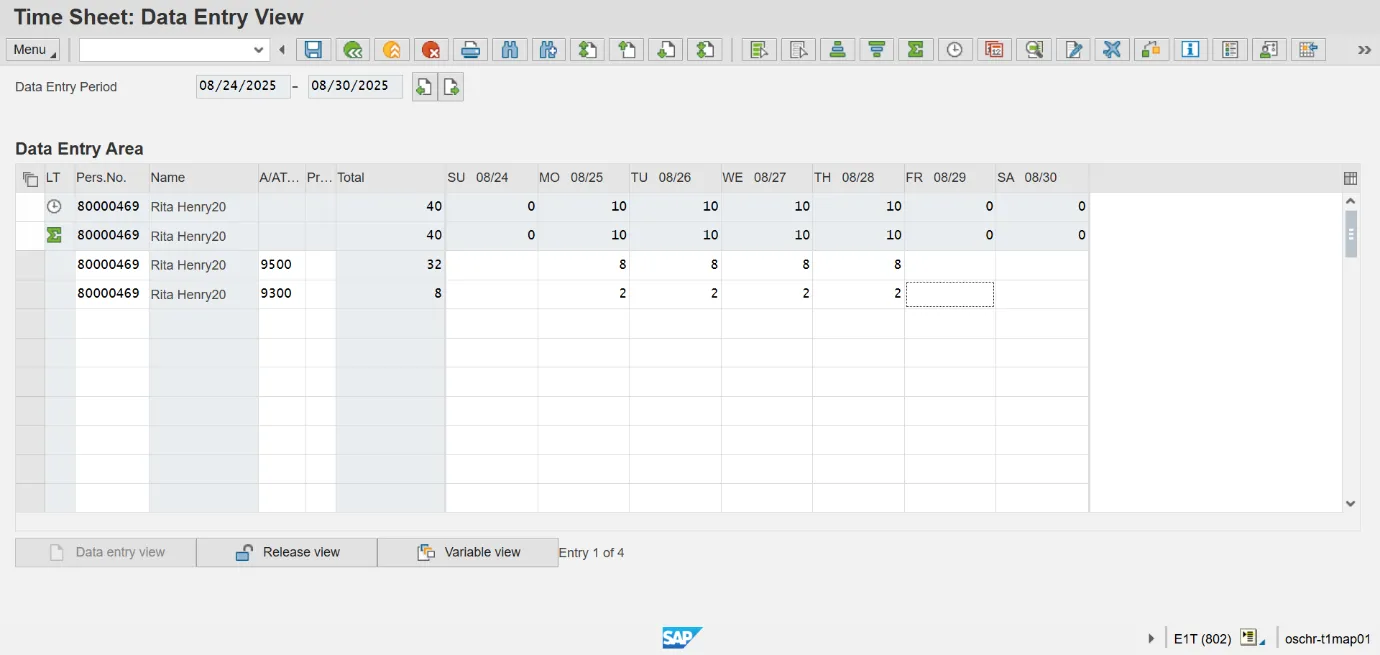This screenshot has height=655, width=1380.
Task: Go to first page icon
Action: pyautogui.click(x=588, y=49)
